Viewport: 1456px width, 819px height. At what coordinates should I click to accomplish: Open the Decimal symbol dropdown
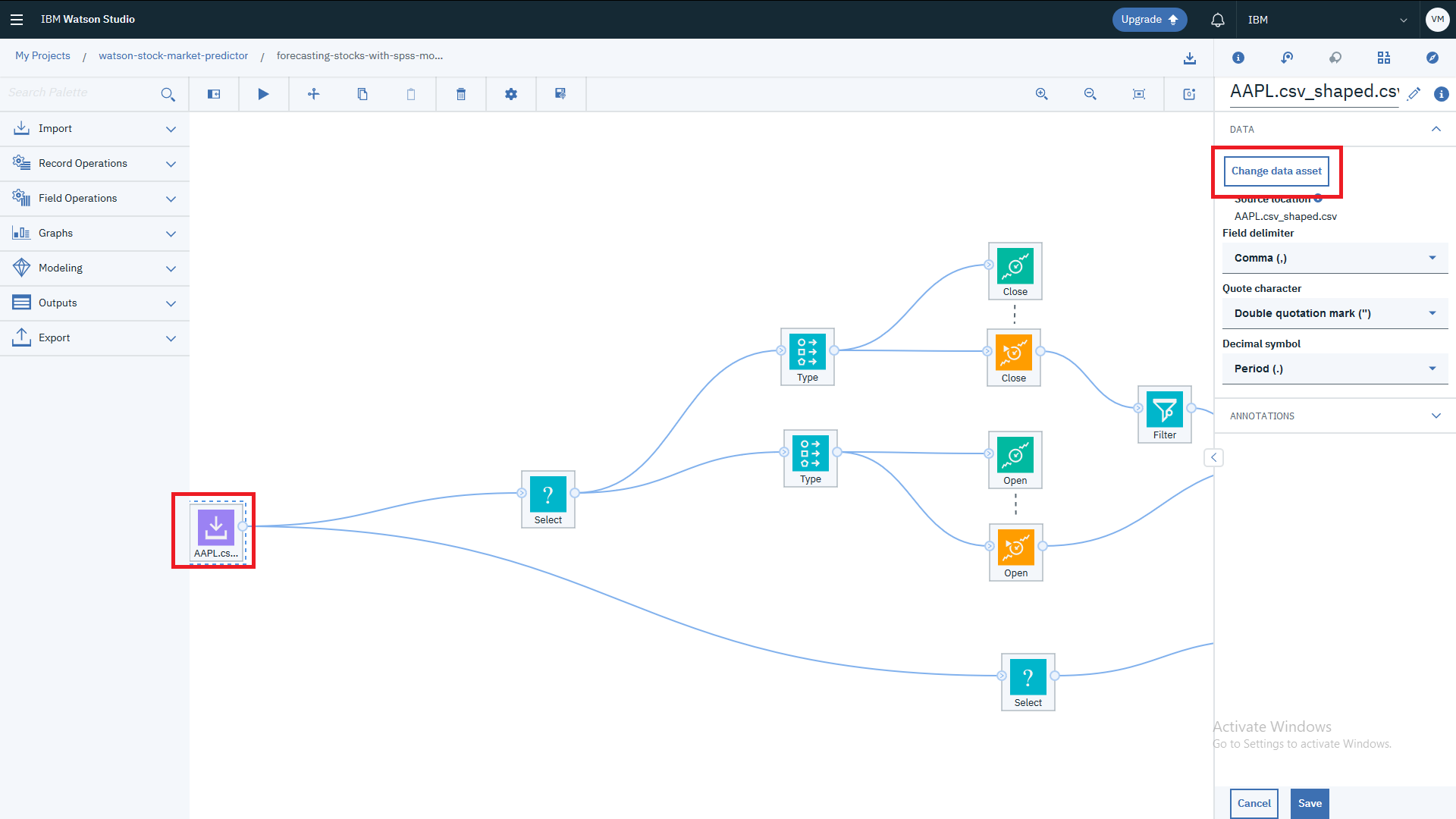tap(1335, 369)
